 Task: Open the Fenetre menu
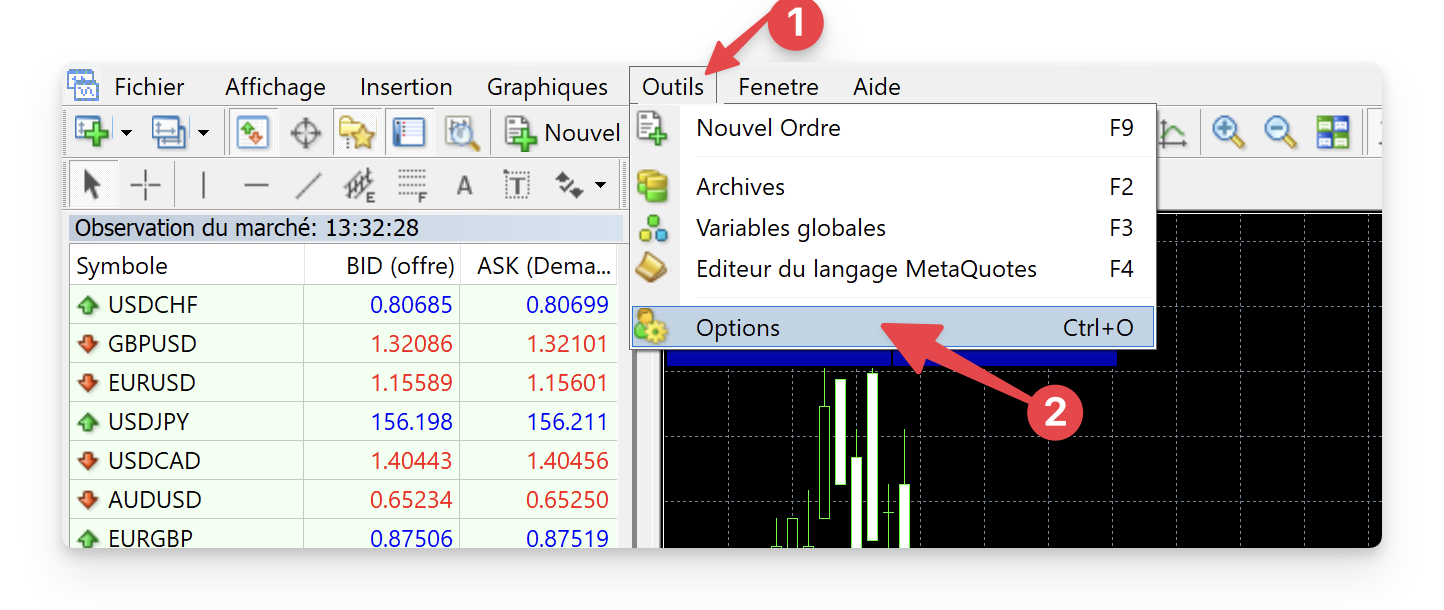click(x=778, y=87)
